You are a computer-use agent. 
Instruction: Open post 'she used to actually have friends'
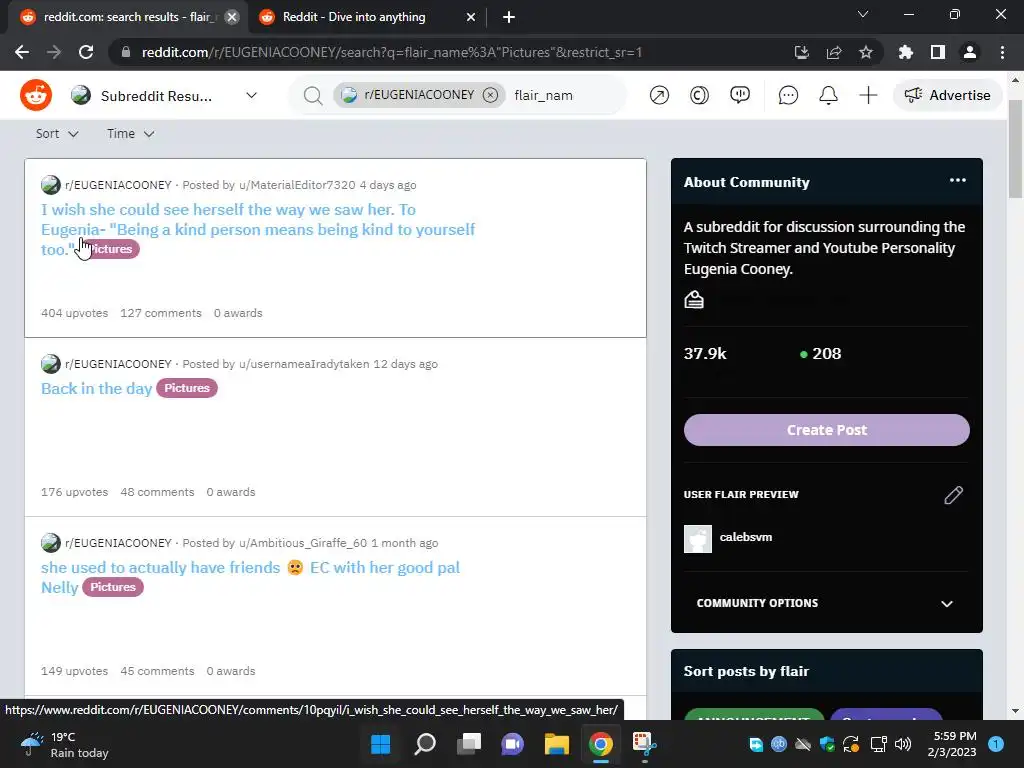(x=250, y=577)
